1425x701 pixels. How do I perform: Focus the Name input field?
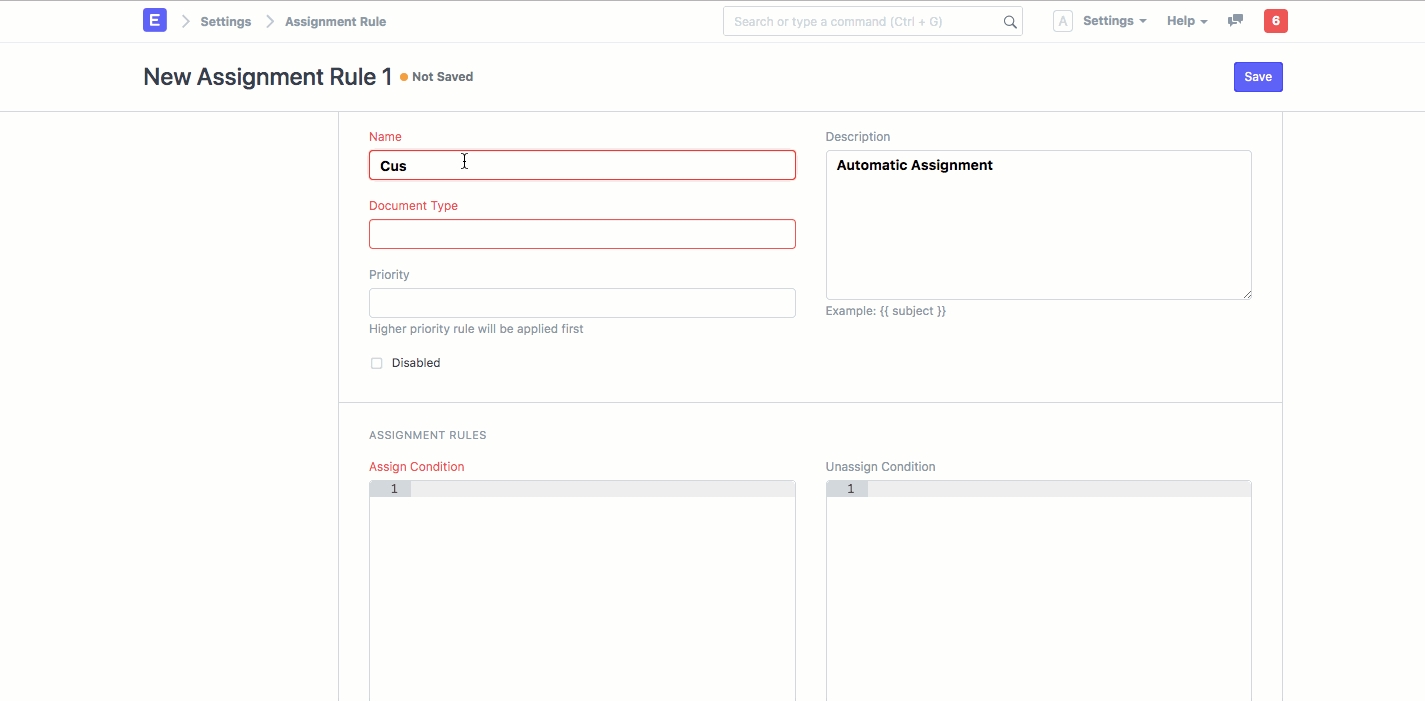582,166
